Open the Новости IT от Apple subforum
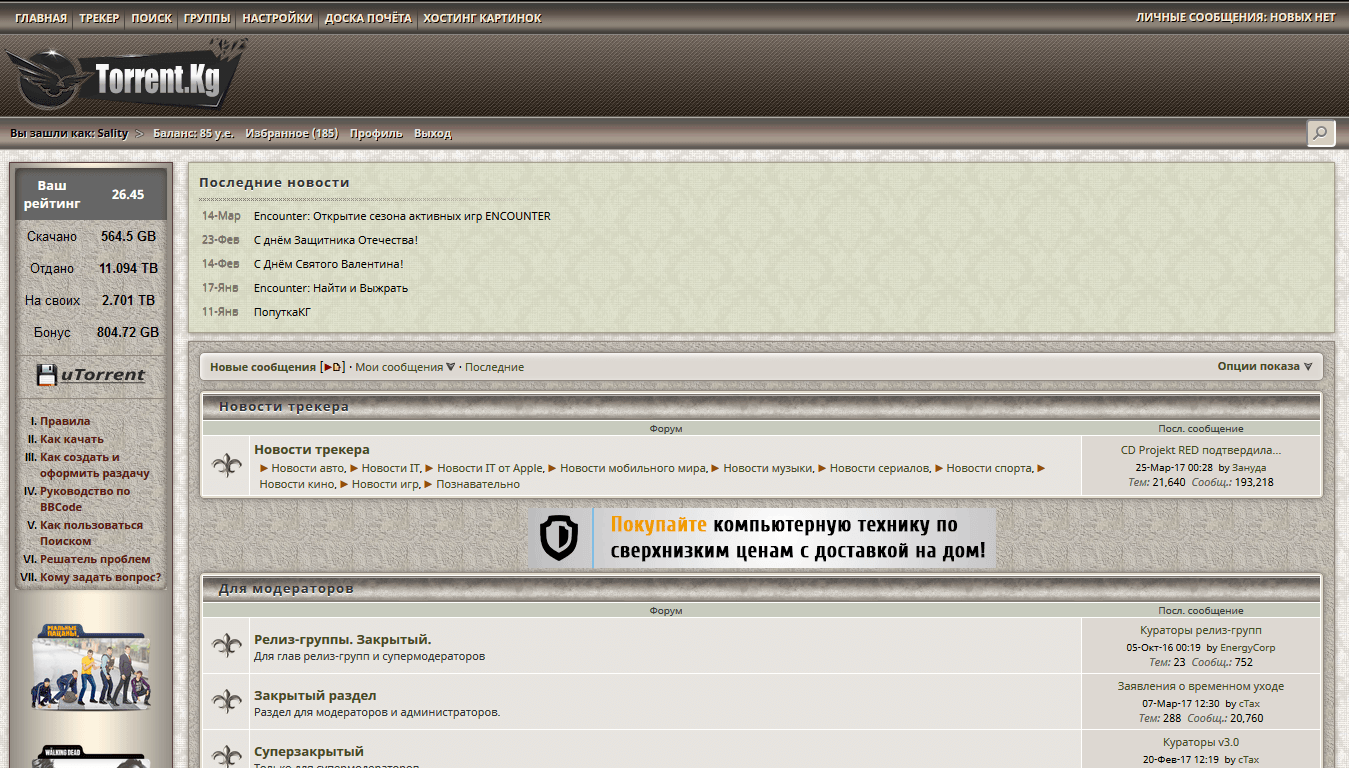Screen dimensions: 1349x768 490,468
